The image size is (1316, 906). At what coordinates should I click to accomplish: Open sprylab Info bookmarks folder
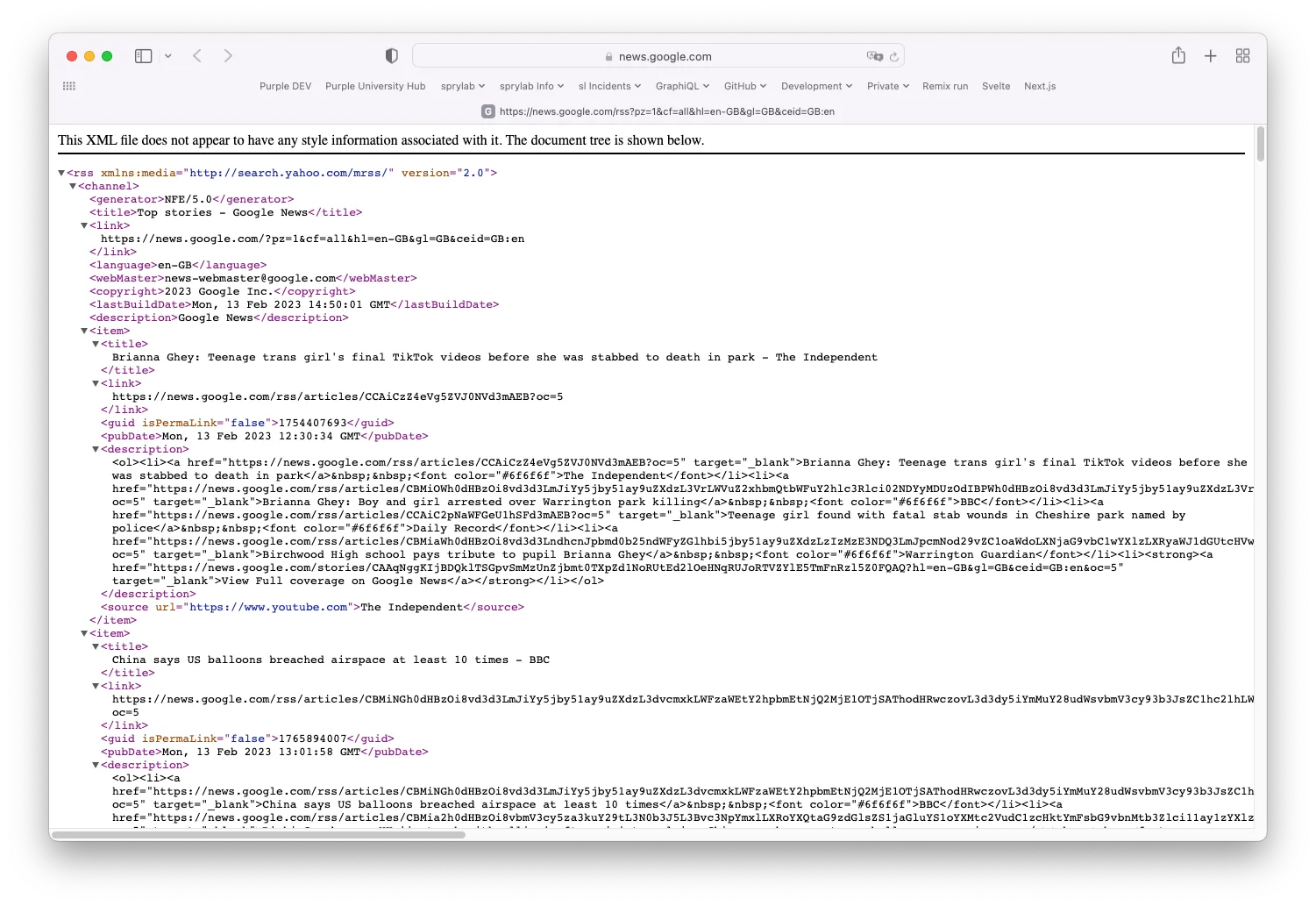pyautogui.click(x=532, y=86)
